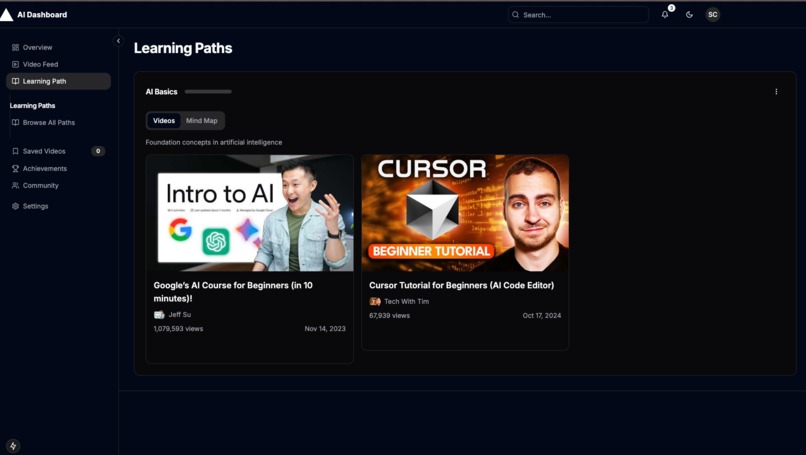Toggle dark mode with the moon icon
Screen dimensions: 806x455
click(x=689, y=15)
